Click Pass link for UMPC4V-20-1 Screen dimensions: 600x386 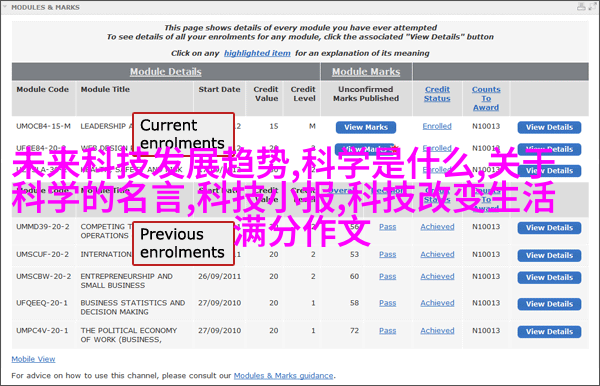388,331
